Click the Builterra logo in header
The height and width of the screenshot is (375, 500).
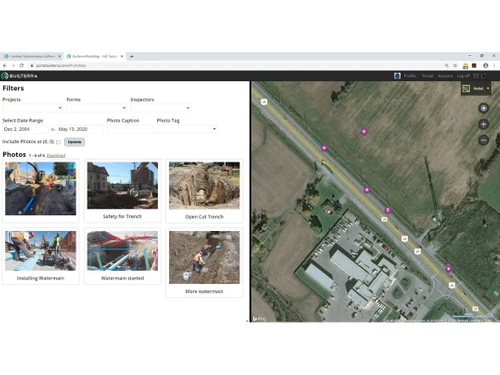pyautogui.click(x=19, y=76)
